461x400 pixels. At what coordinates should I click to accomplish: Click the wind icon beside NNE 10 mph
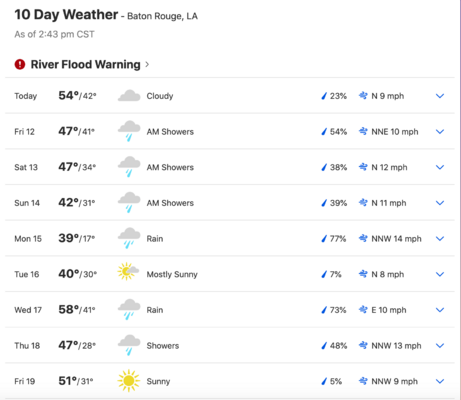[x=363, y=131]
